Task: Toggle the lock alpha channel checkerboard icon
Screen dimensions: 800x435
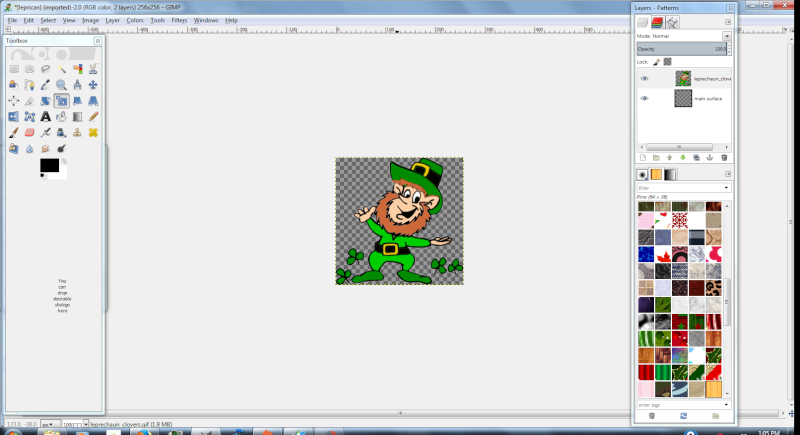Action: click(x=667, y=62)
